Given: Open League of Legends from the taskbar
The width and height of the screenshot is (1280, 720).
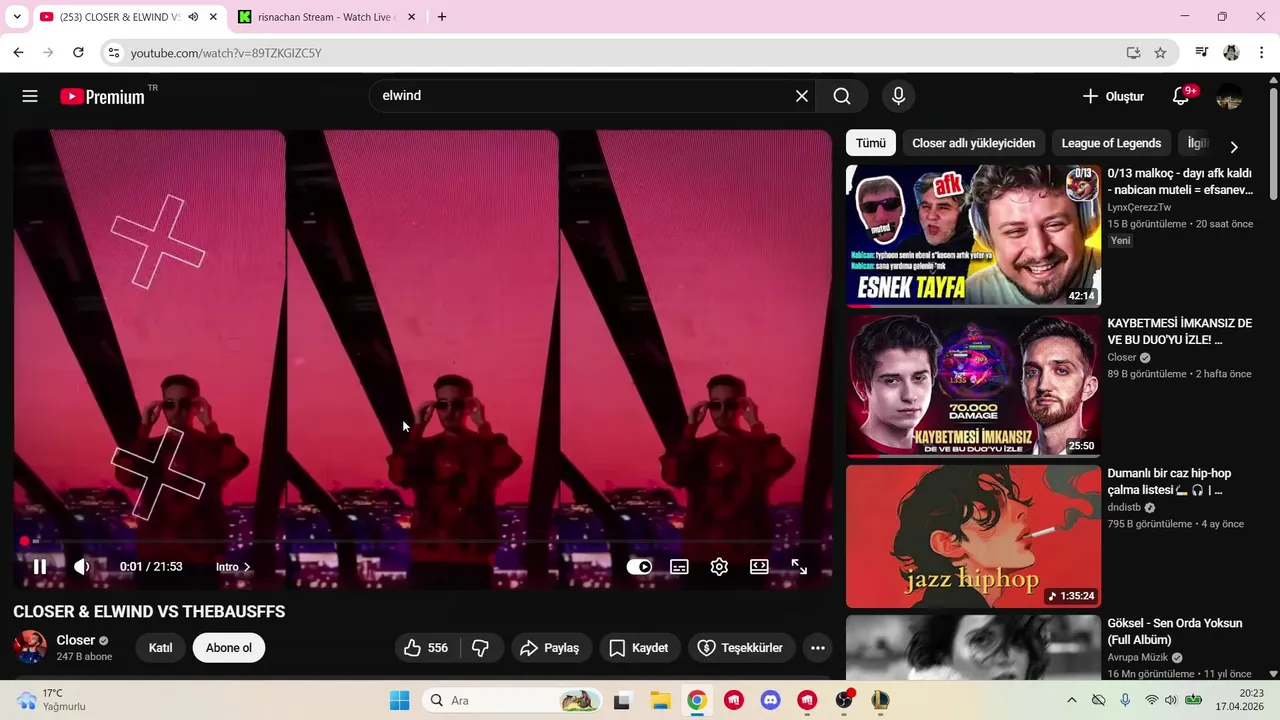Looking at the screenshot, I should coord(881,700).
